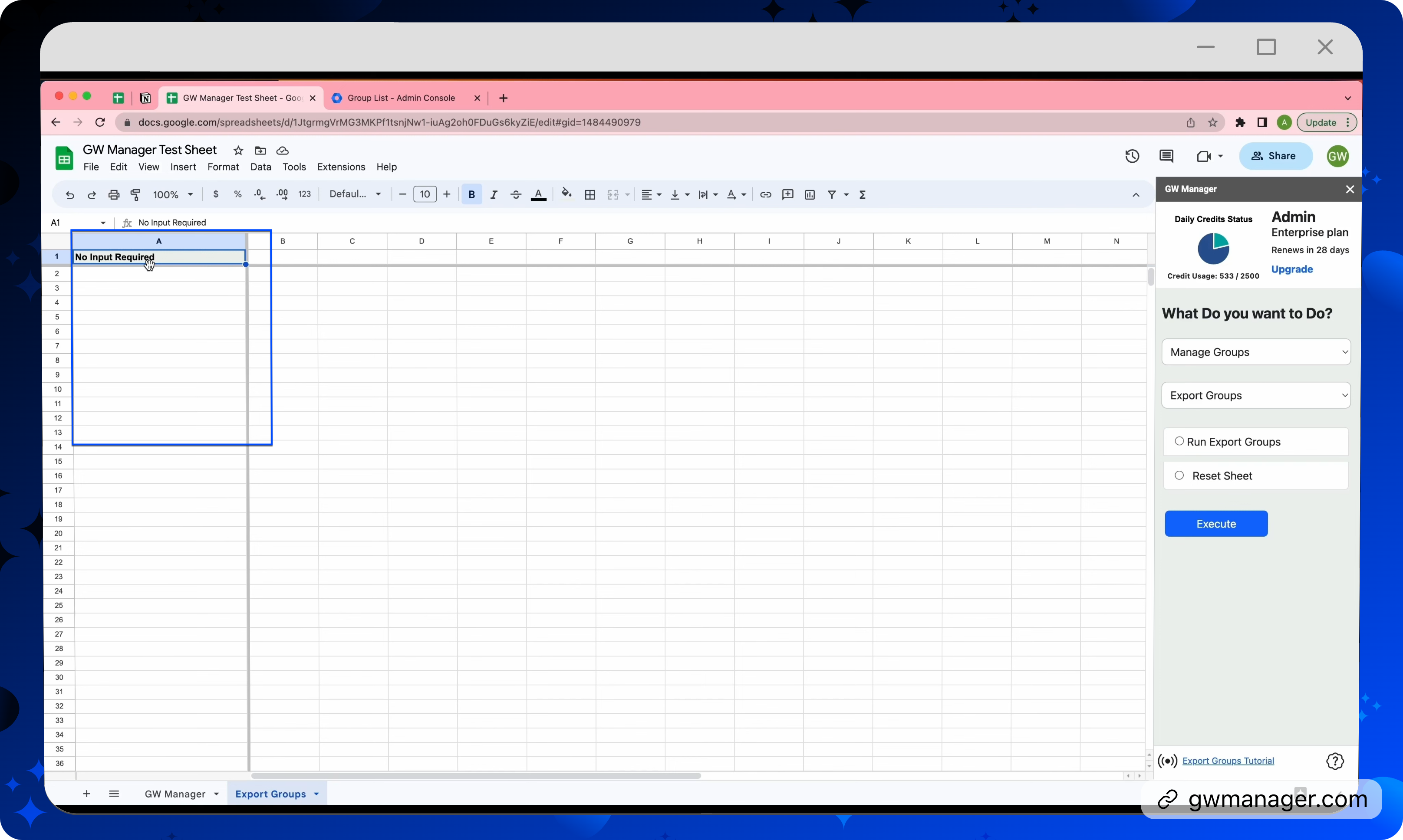Viewport: 1403px width, 840px height.
Task: Select Run Export Groups radio button
Action: point(1179,441)
